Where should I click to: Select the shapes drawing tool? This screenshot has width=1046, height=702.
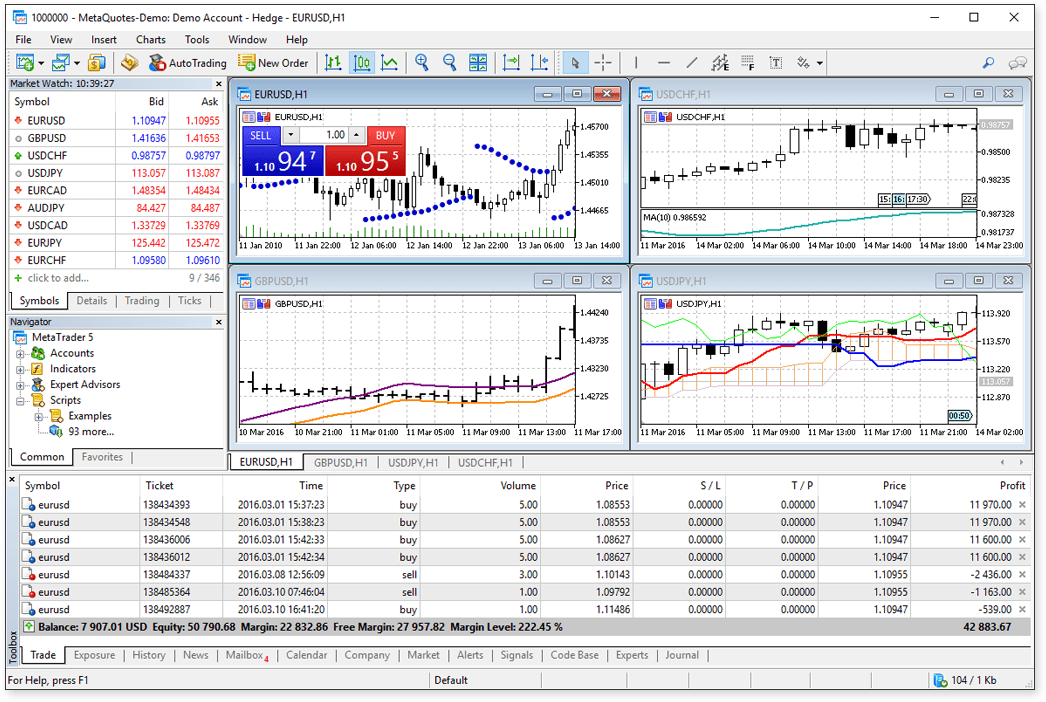[803, 63]
